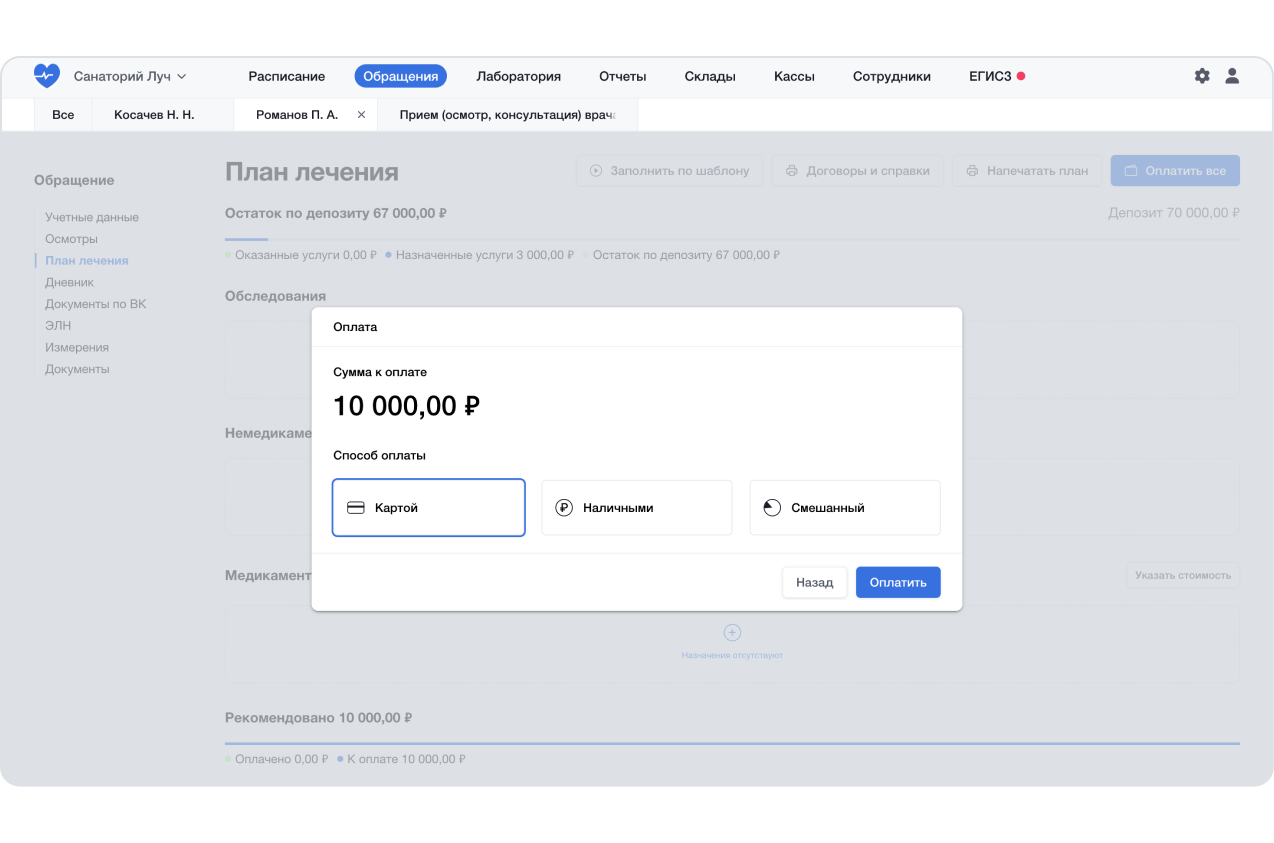1274x843 pixels.
Task: Click Напечатать план button
Action: coord(1026,171)
